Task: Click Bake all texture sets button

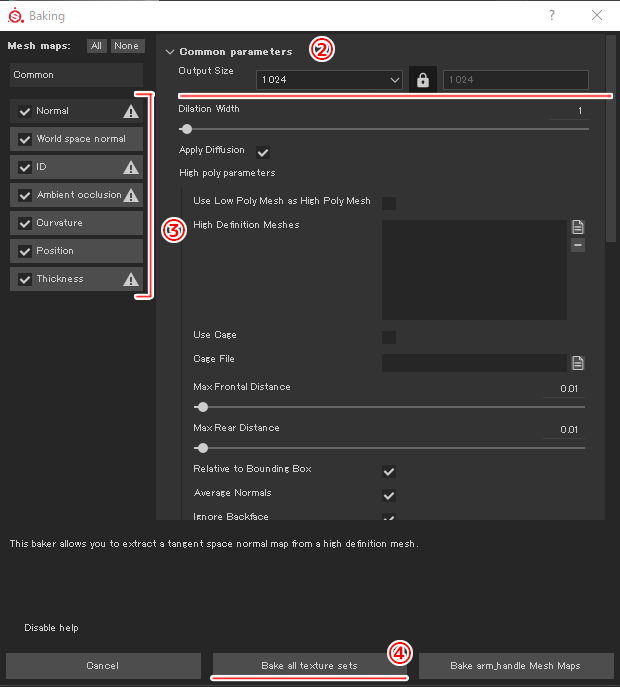Action: point(309,665)
